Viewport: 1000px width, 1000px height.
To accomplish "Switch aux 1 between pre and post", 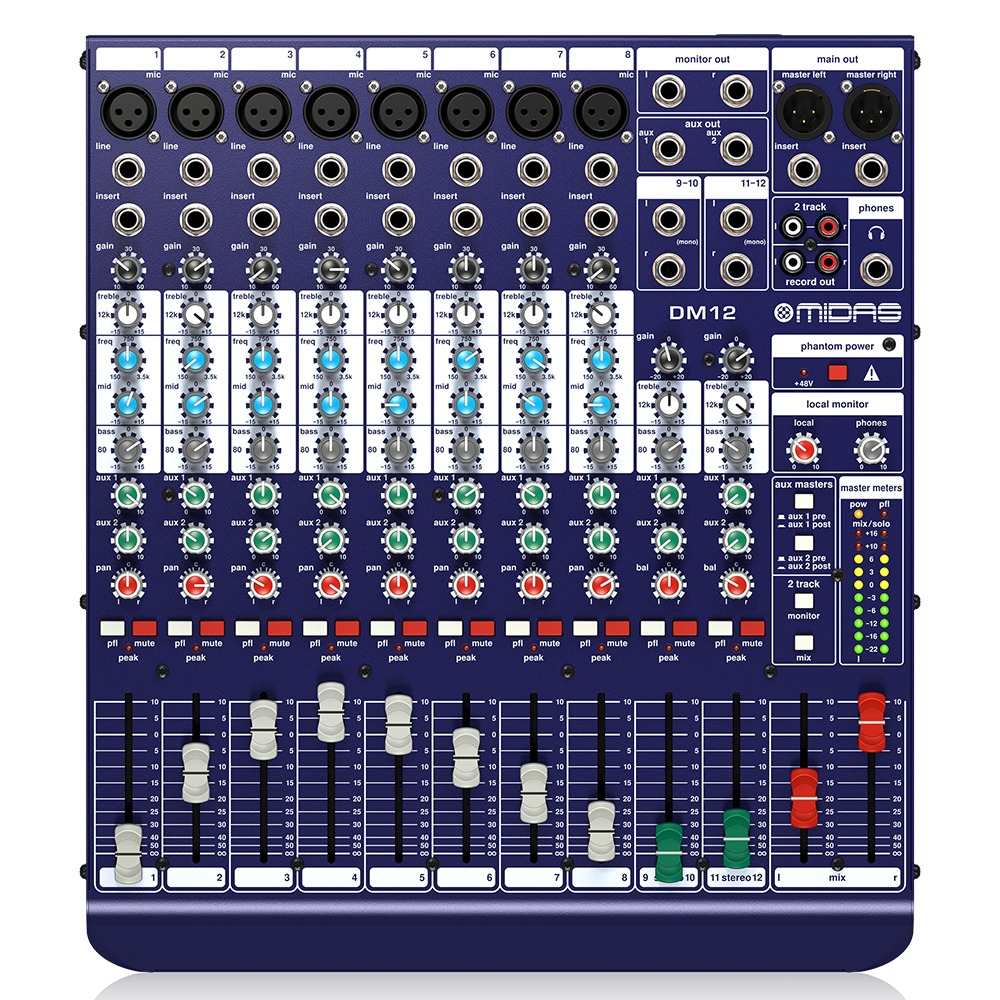I will coord(804,501).
